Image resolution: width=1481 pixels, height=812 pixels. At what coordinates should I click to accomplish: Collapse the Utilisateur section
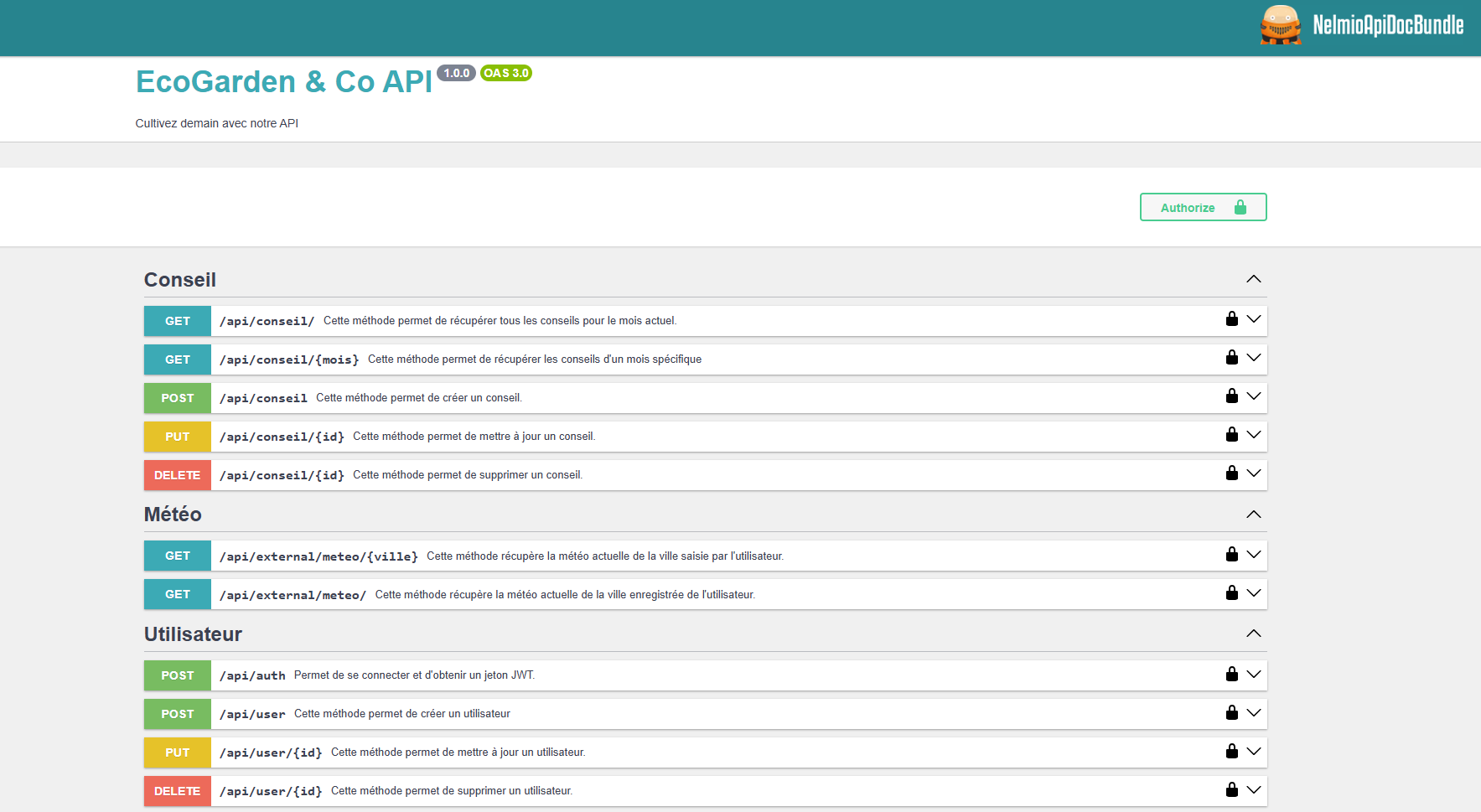[x=1253, y=634]
